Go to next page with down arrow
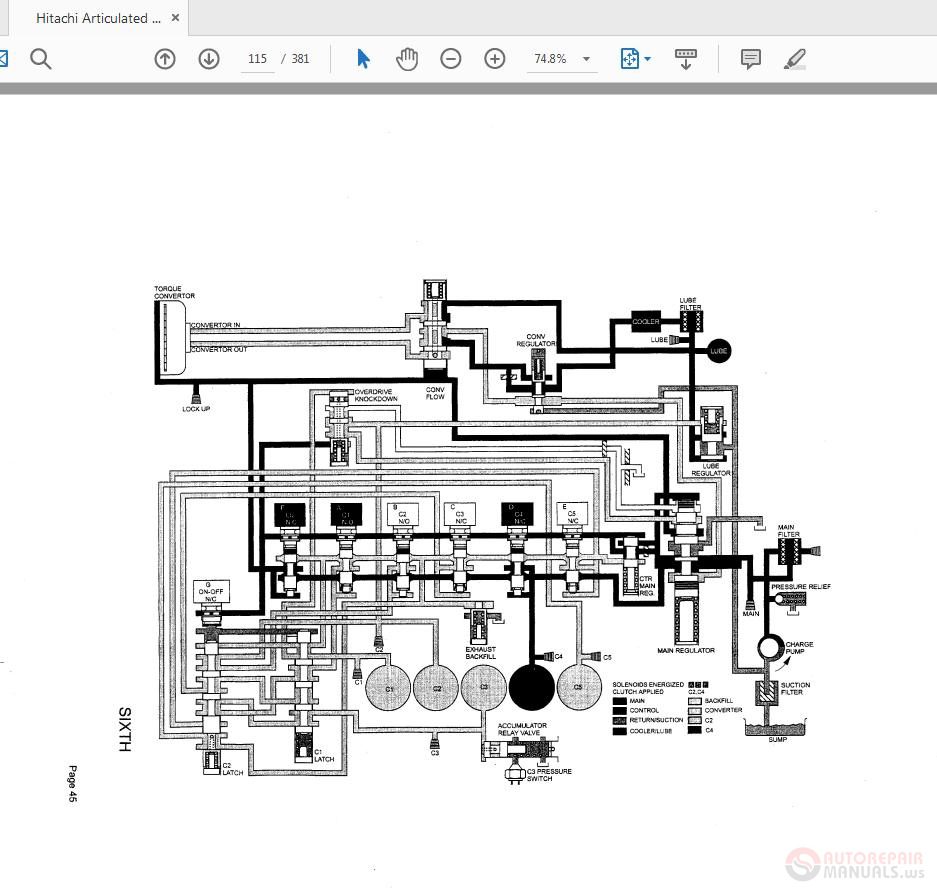937x895 pixels. point(209,59)
